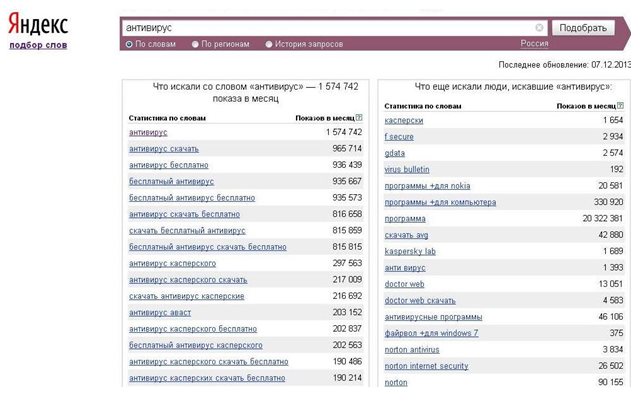Select the История запросов radio button
The width and height of the screenshot is (640, 402).
[x=269, y=44]
